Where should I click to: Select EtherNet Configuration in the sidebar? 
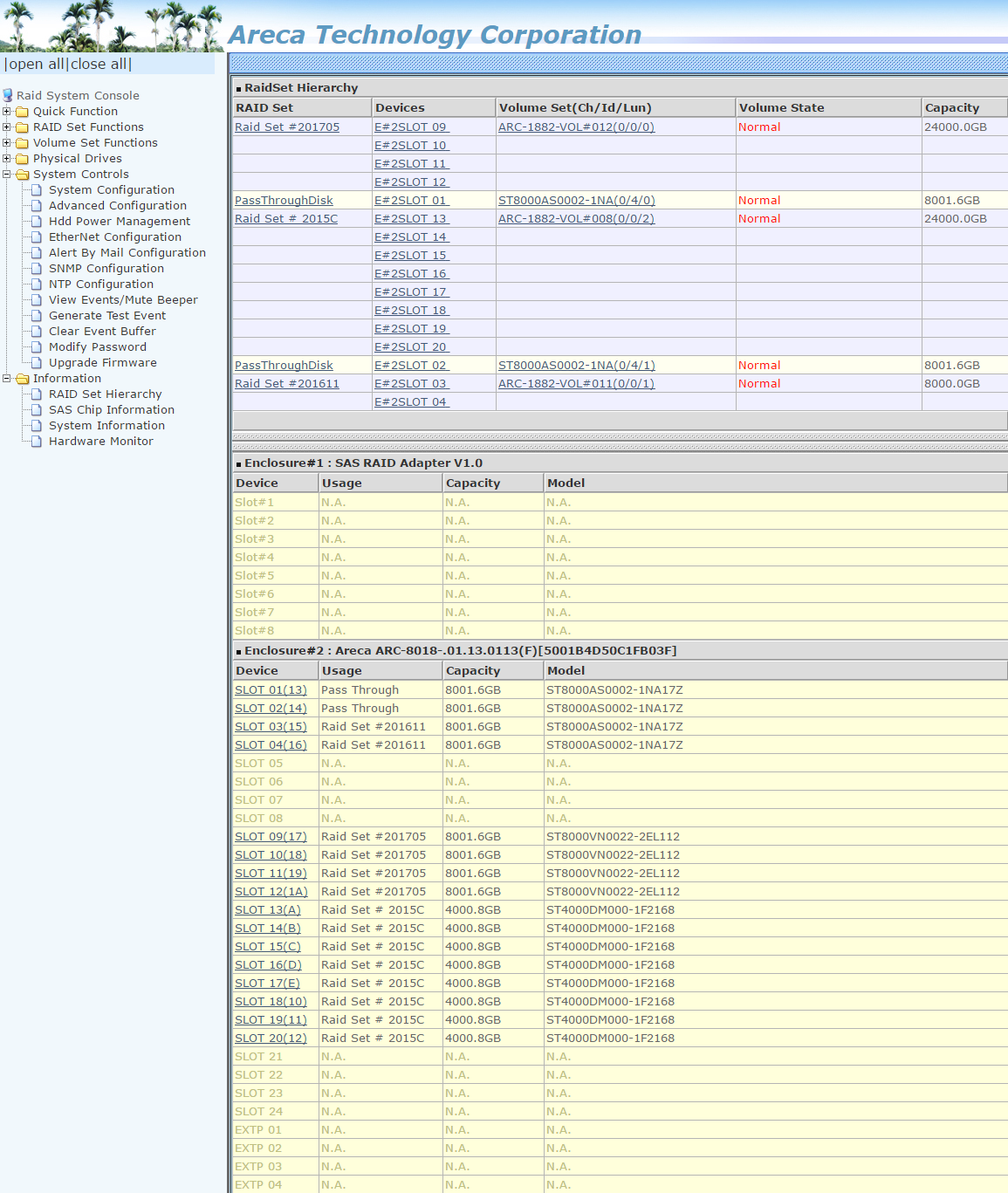pos(114,237)
